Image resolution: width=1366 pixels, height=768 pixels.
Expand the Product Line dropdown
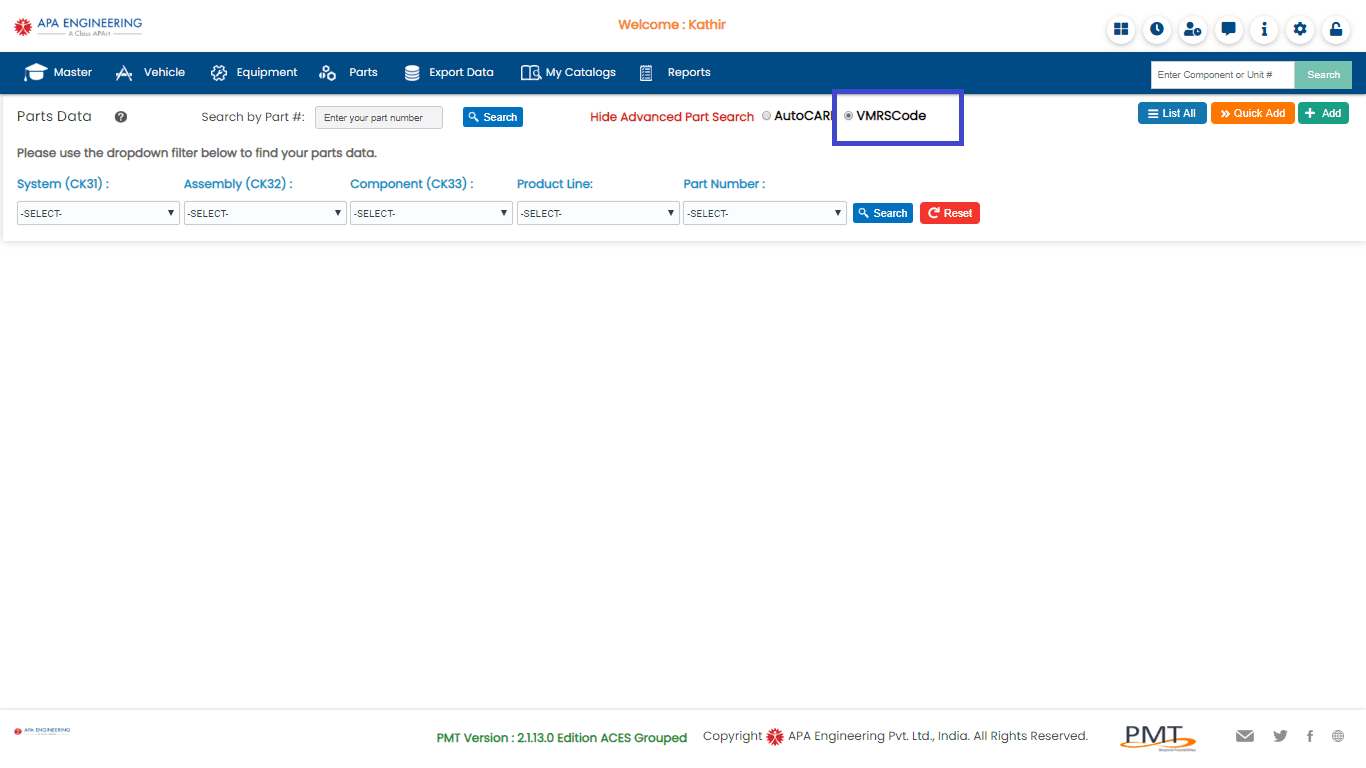(x=598, y=213)
